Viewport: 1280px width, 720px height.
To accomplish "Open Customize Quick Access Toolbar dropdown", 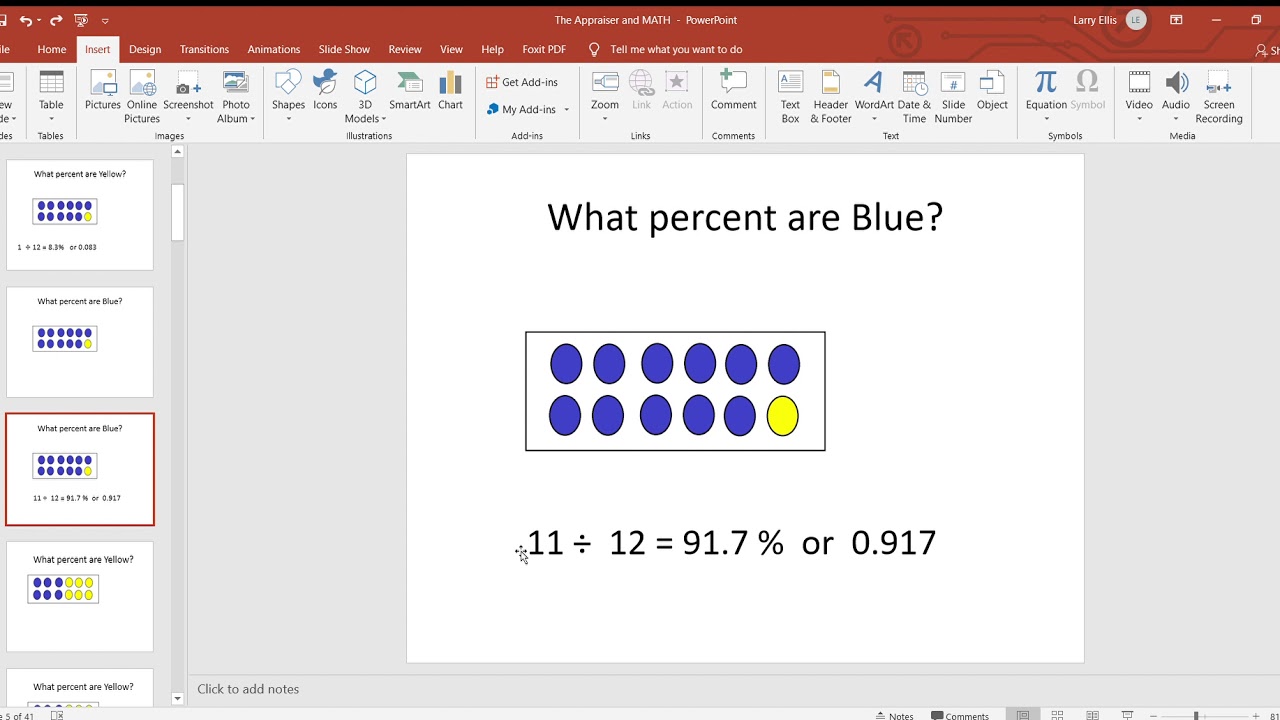I will click(105, 20).
